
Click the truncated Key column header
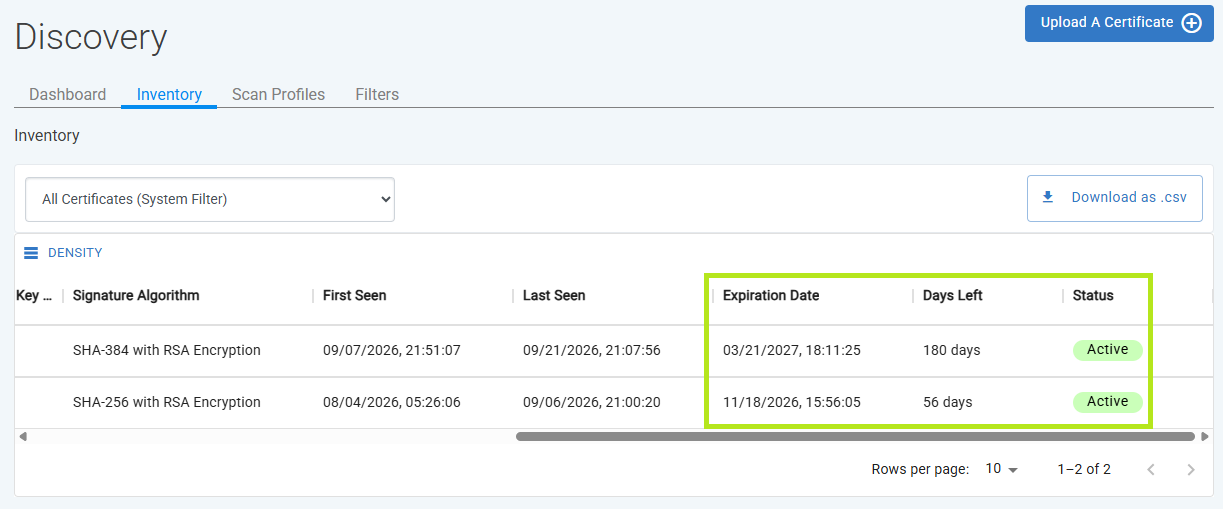tap(34, 296)
